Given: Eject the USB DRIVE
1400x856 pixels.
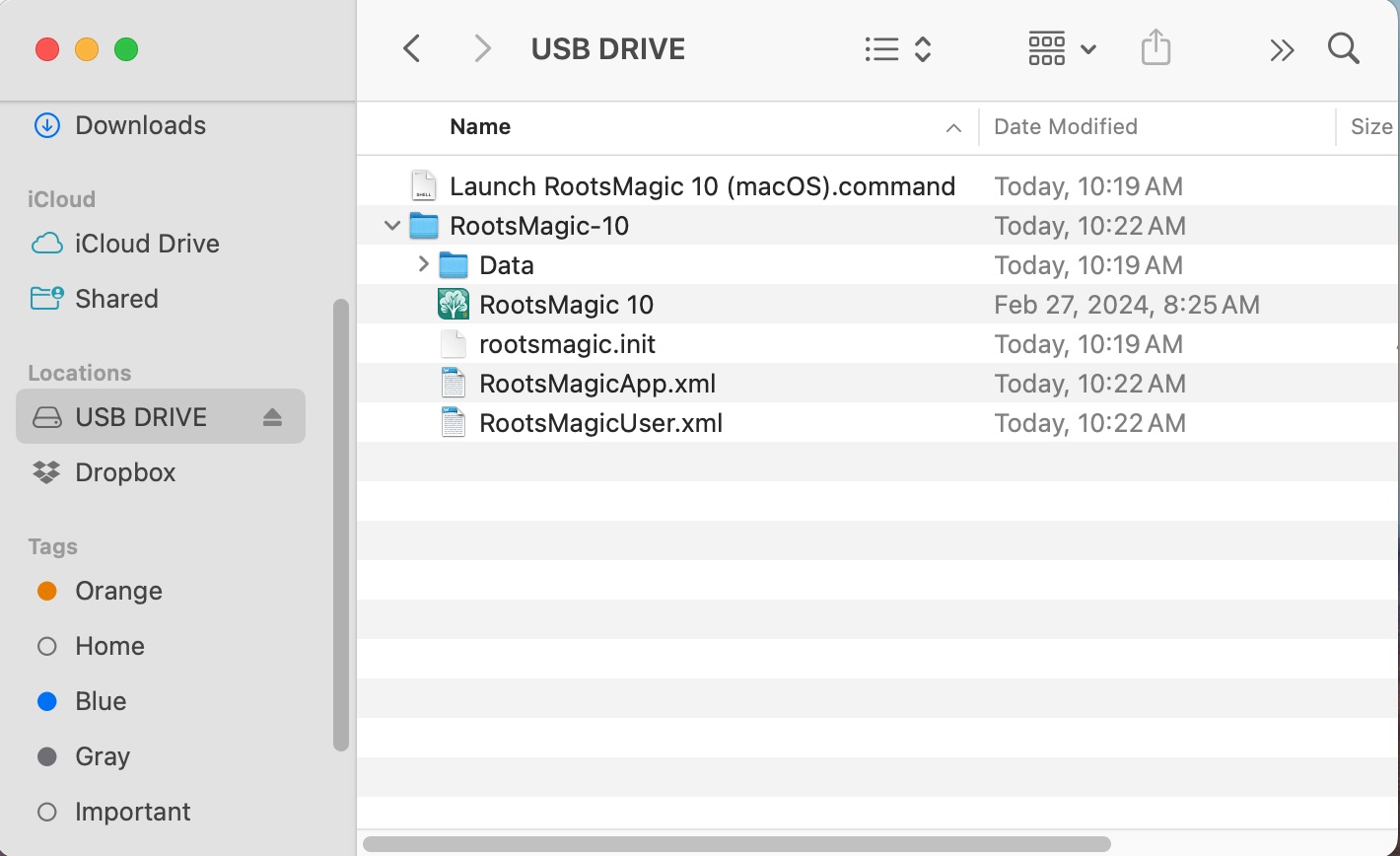Looking at the screenshot, I should pos(273,417).
